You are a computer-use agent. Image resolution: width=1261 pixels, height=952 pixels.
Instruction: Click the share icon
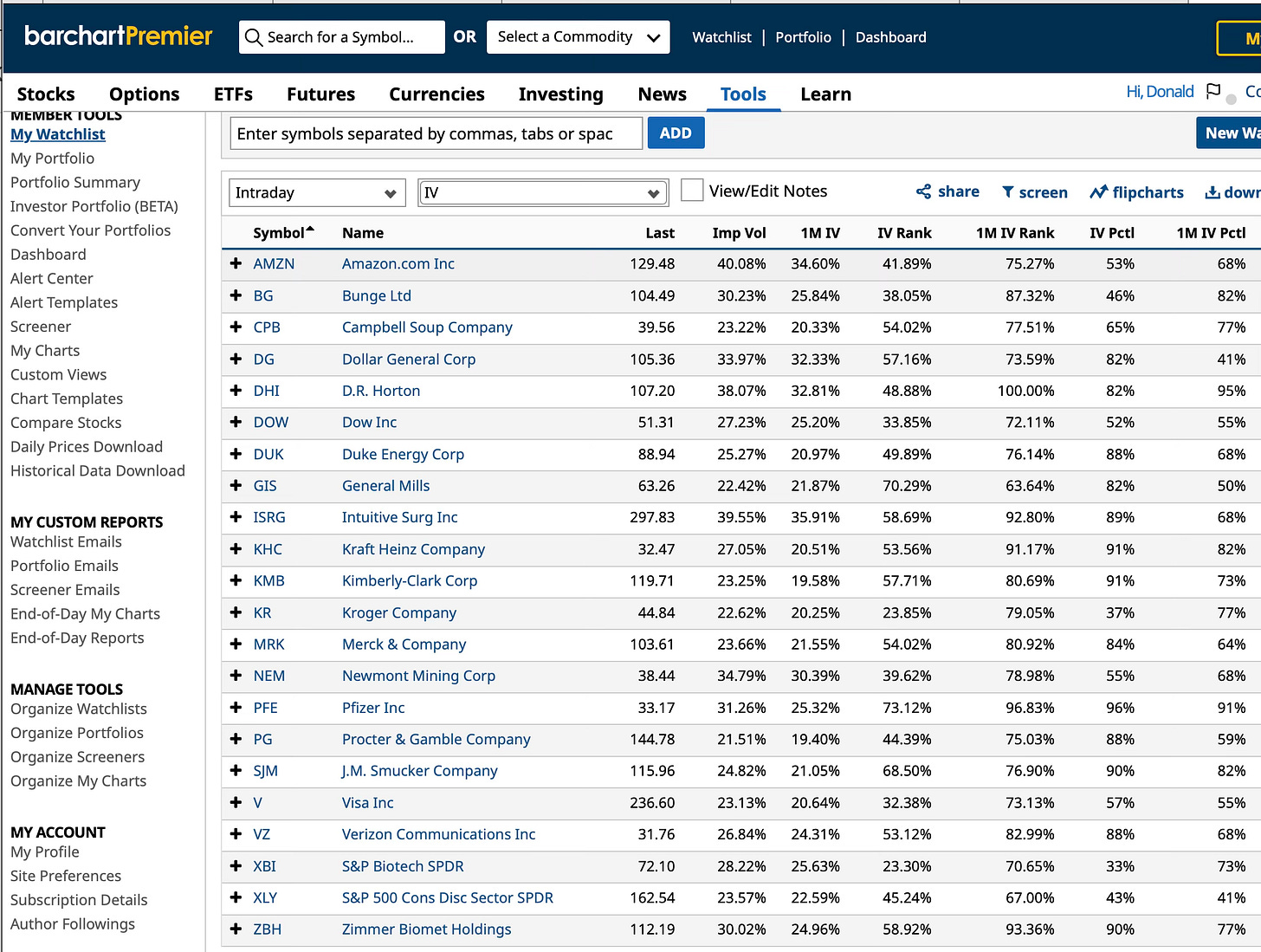(x=924, y=191)
